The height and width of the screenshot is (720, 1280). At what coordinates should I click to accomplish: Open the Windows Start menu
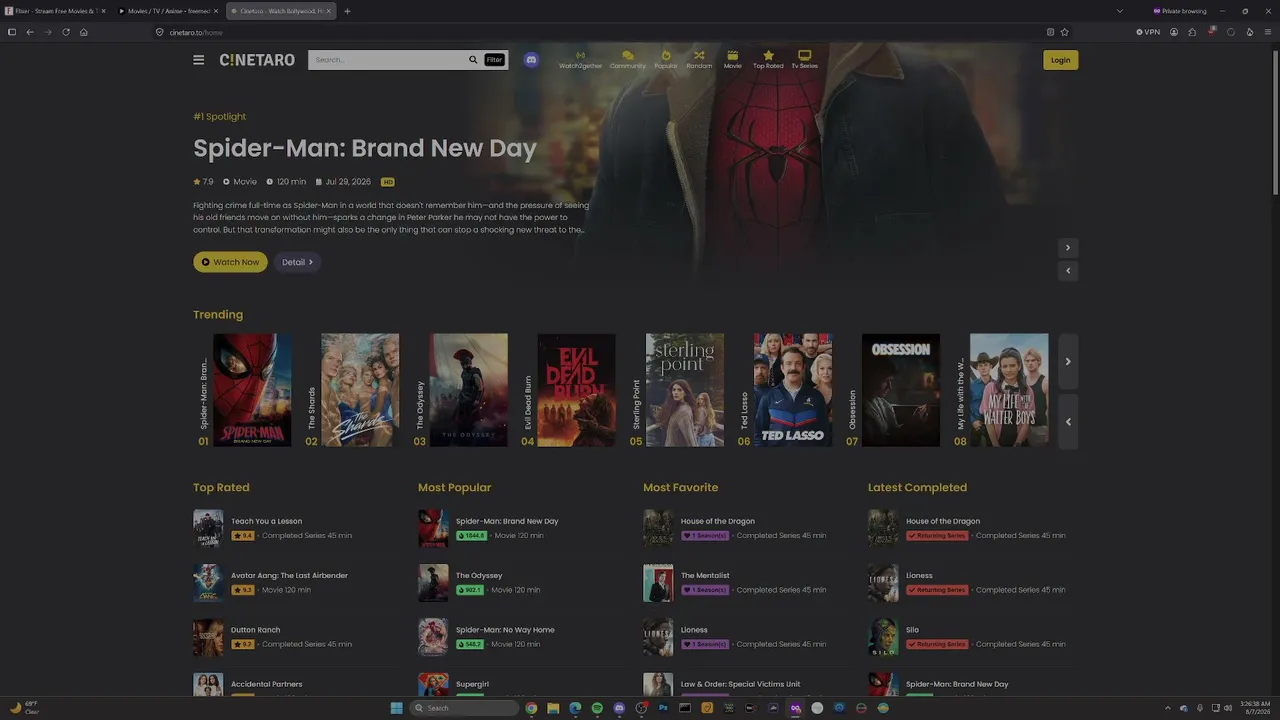coord(396,708)
